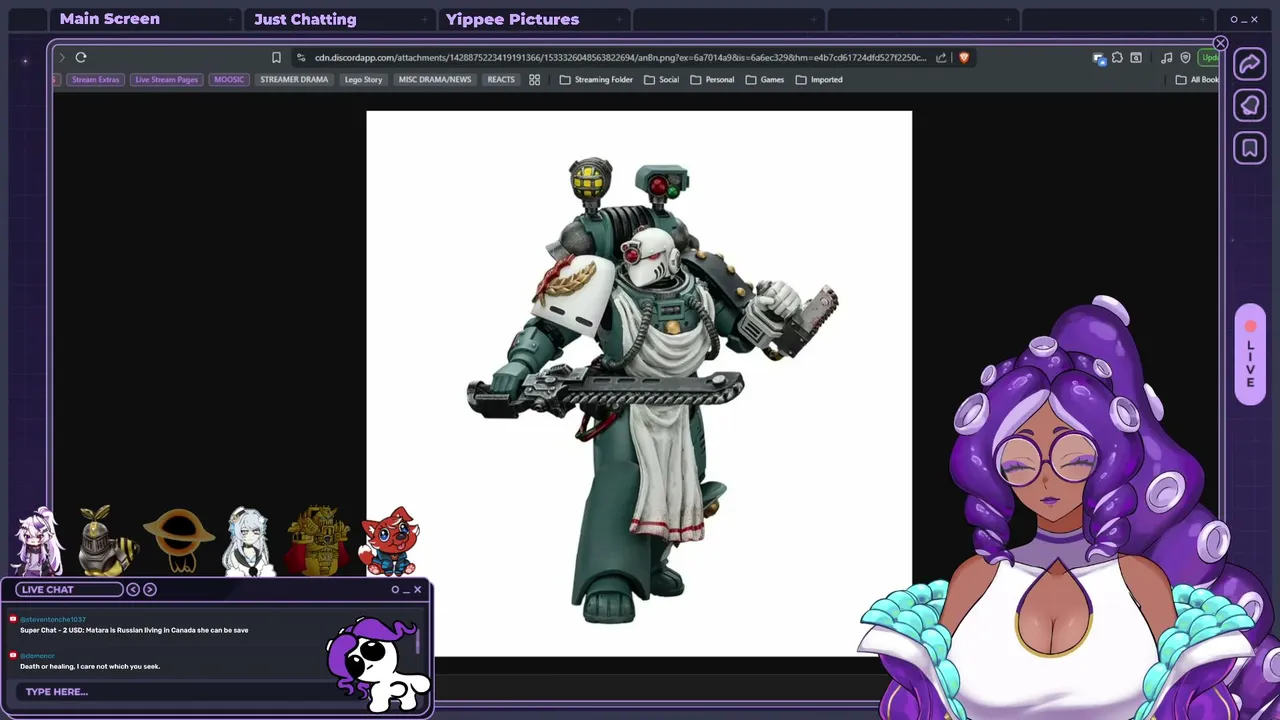Open the STREAMER DRAMA bookmark
Image resolution: width=1280 pixels, height=720 pixels.
point(294,80)
